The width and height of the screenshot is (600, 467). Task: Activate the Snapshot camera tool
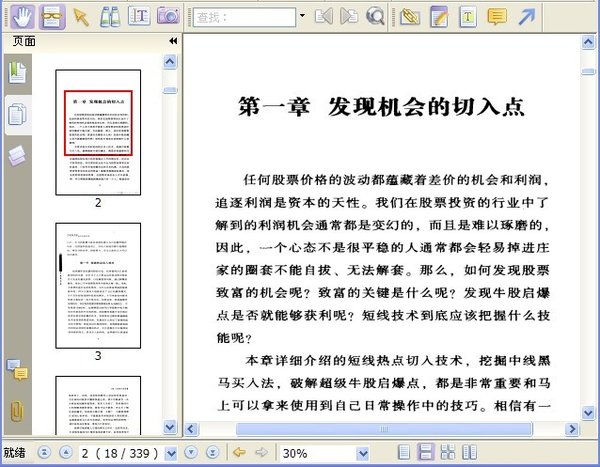click(x=168, y=16)
